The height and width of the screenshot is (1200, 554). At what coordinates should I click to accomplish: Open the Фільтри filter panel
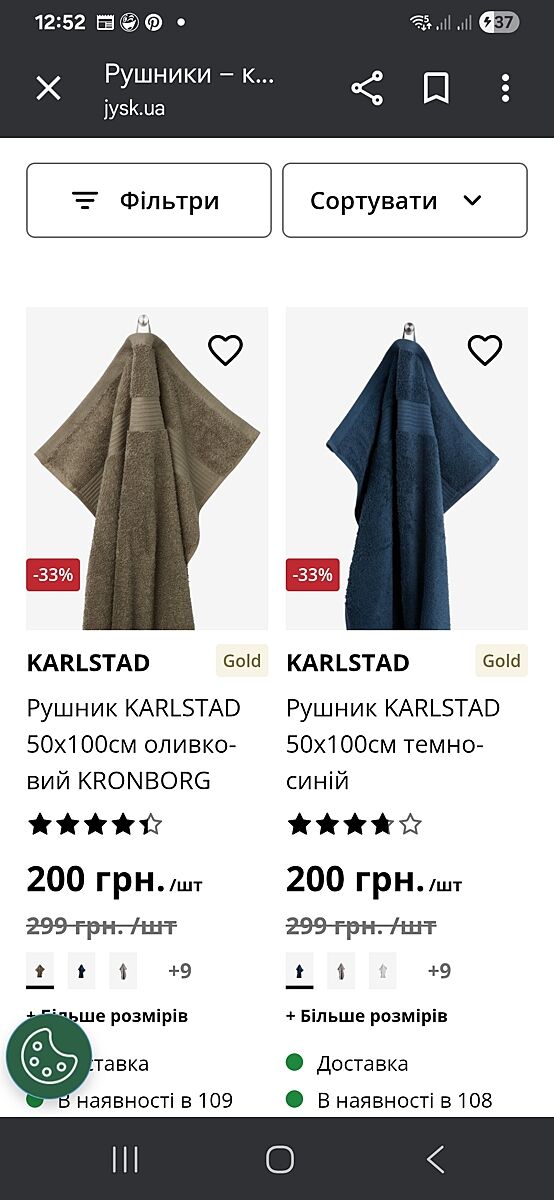(x=149, y=200)
